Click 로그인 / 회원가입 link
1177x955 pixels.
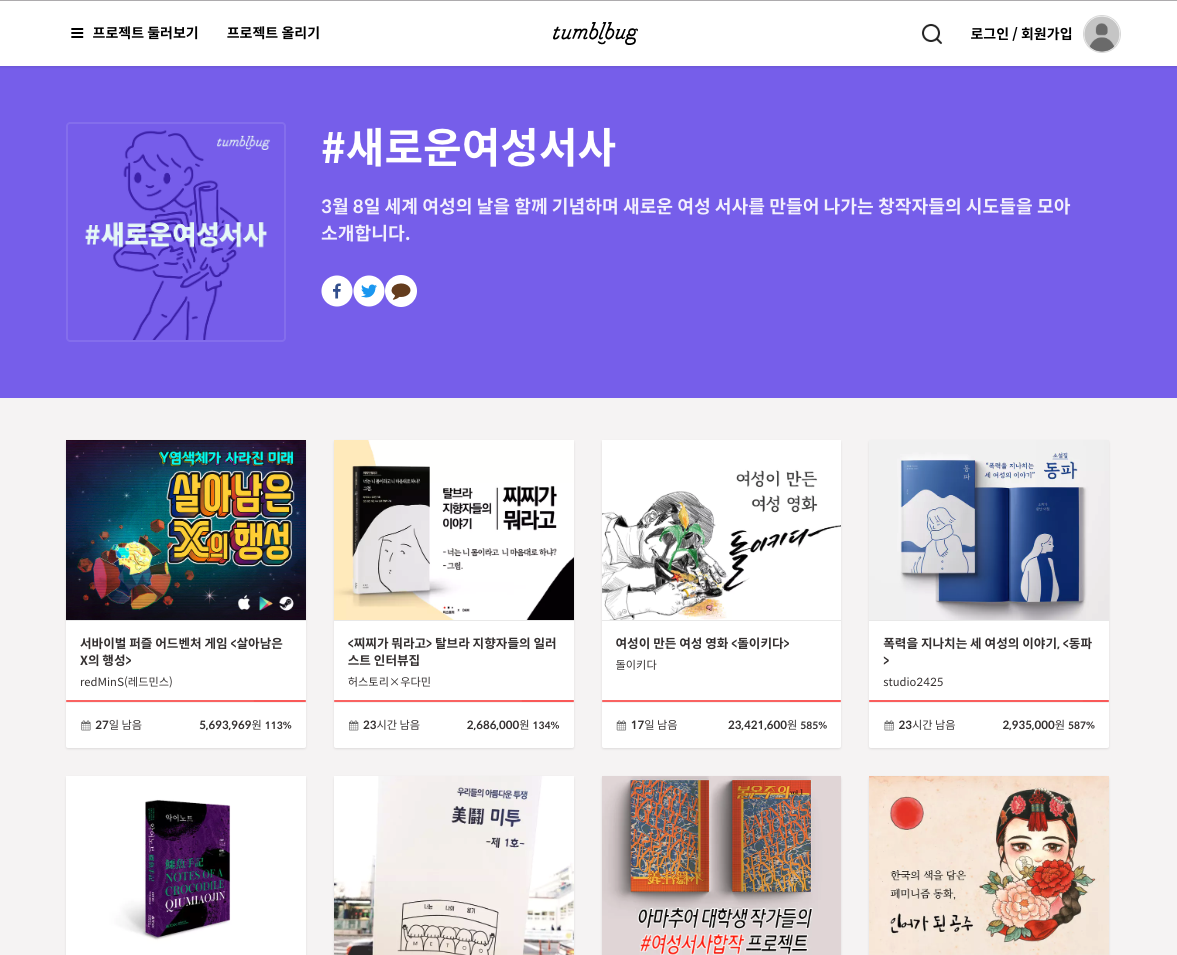click(1021, 34)
